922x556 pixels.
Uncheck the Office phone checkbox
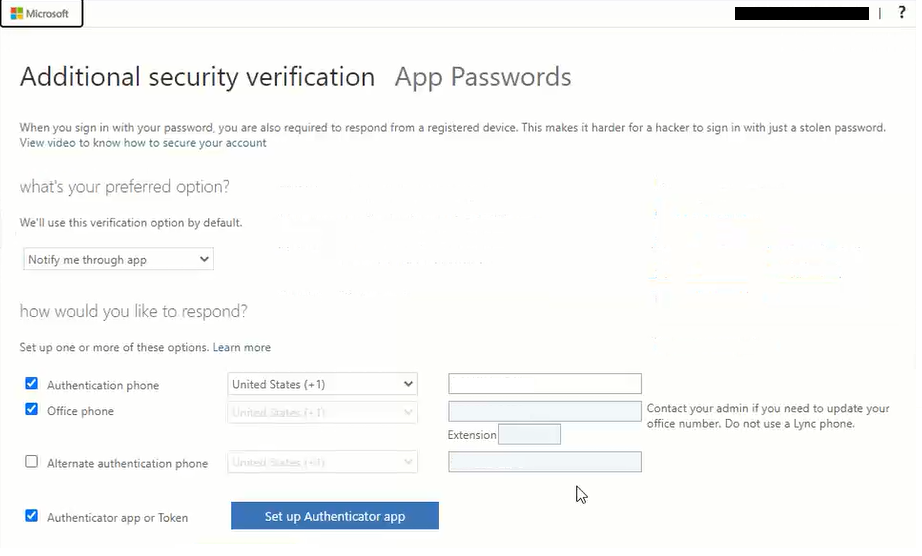[32, 410]
